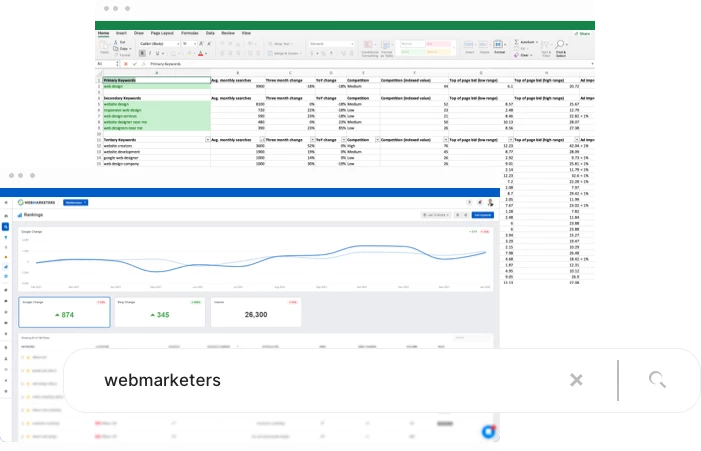Click the A1 name box in Excel
This screenshot has width=701, height=451.
(107, 64)
